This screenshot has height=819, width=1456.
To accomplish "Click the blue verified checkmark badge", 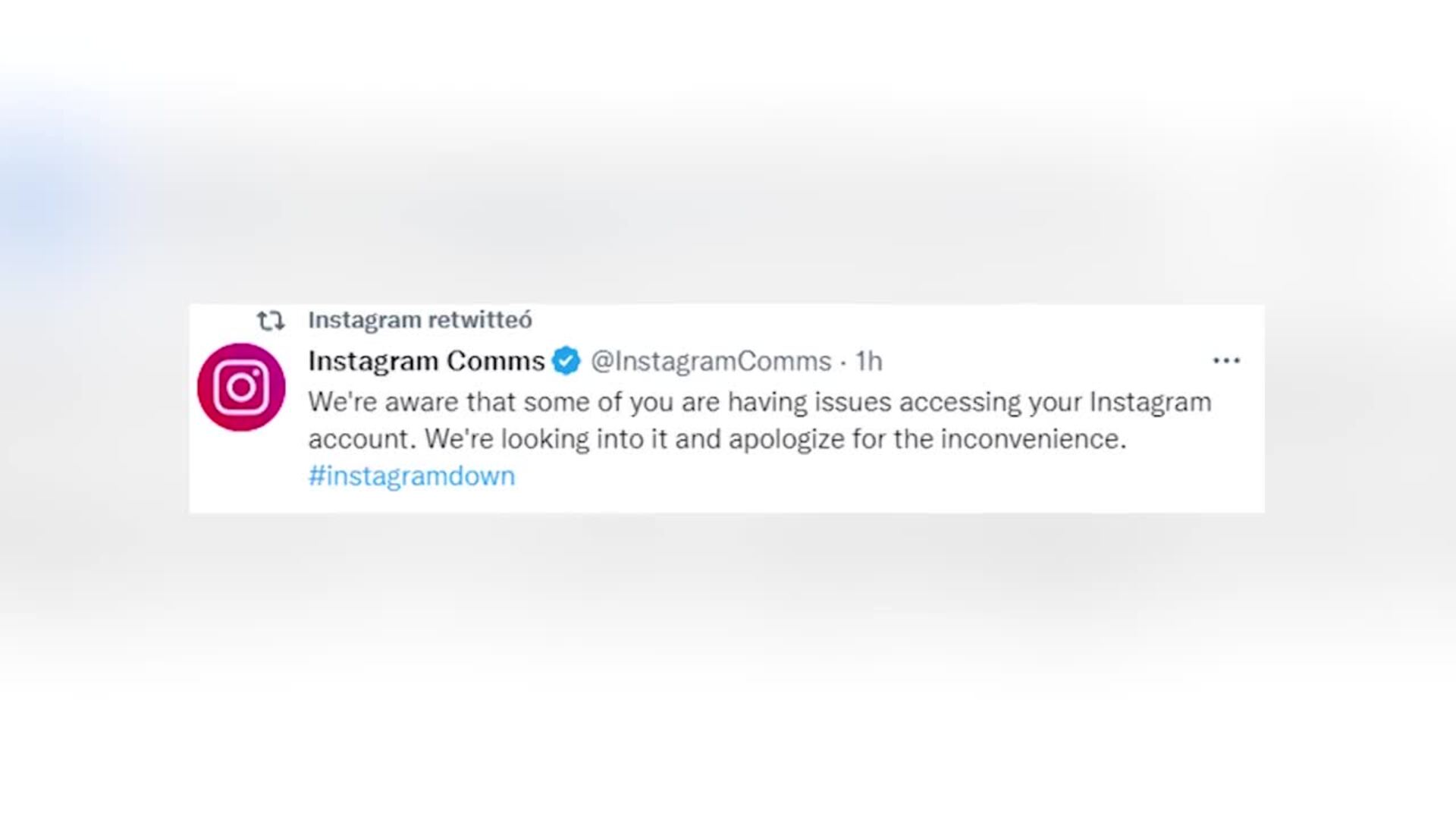I will (x=566, y=361).
